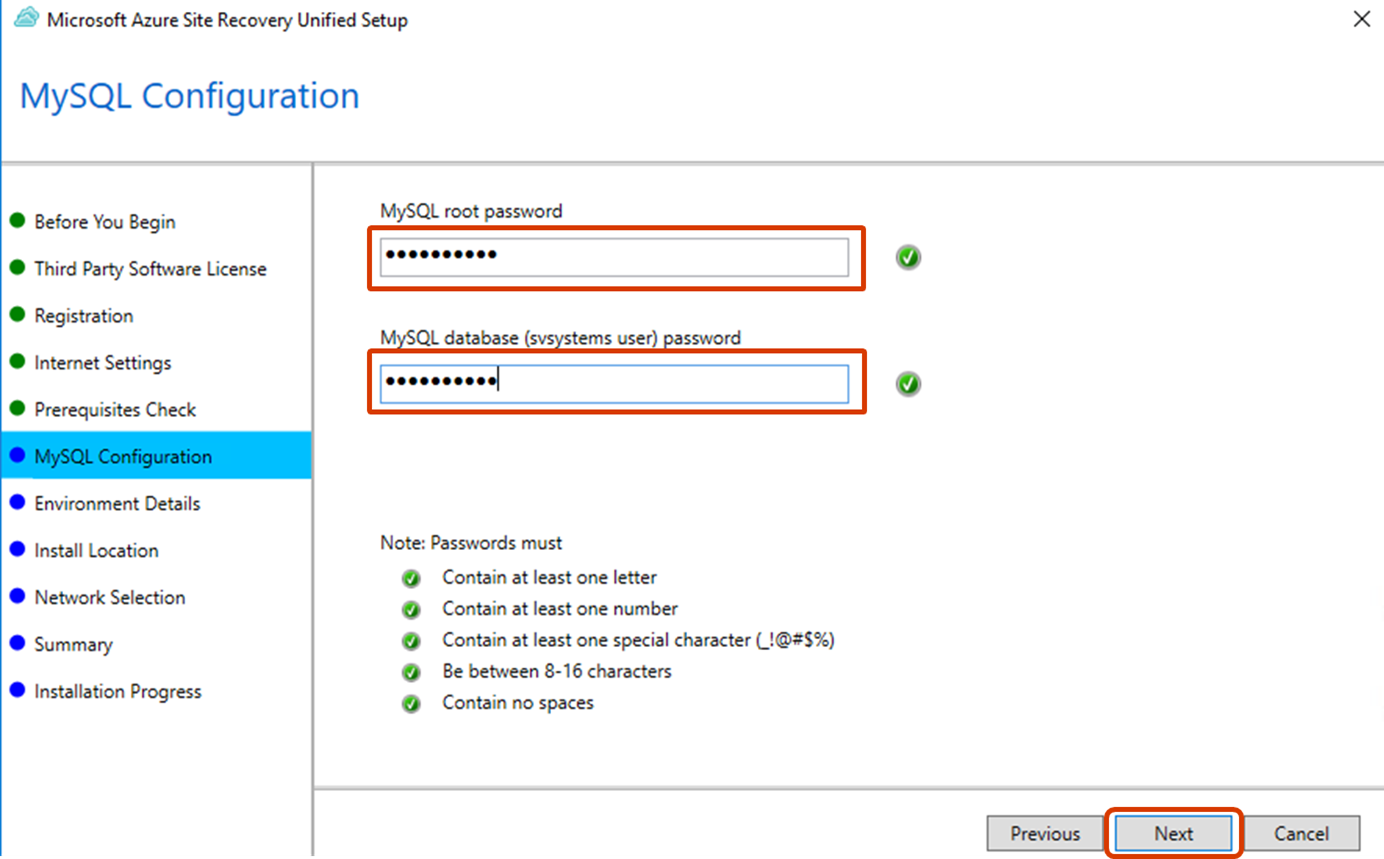Click the green bullet beside Before You Begin

[17, 221]
